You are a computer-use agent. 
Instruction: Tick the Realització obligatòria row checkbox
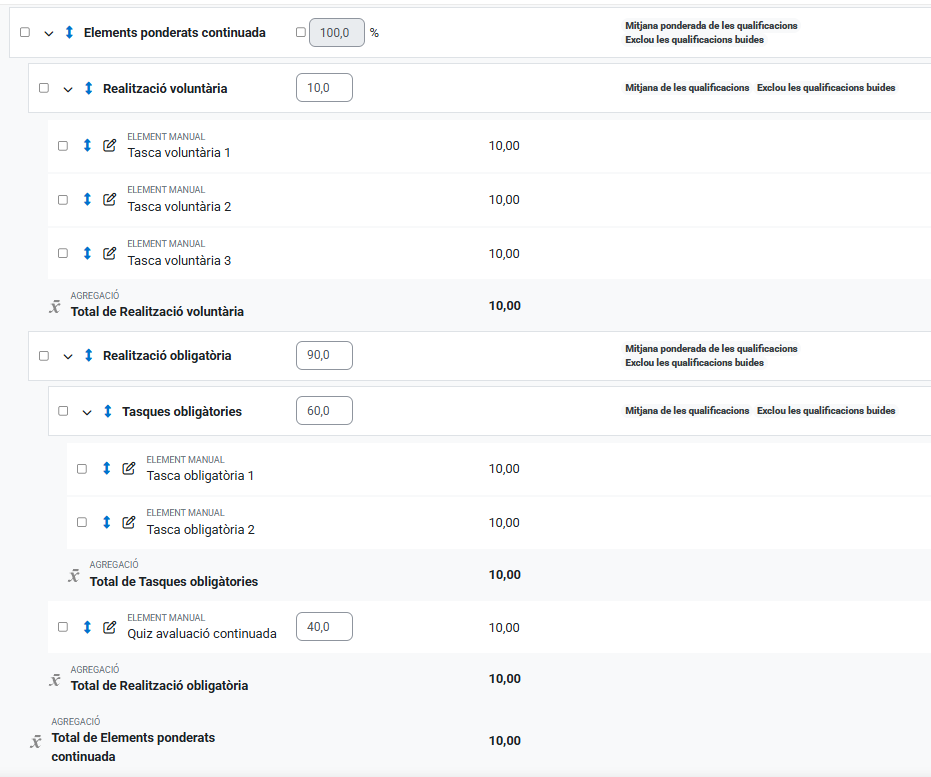(44, 355)
